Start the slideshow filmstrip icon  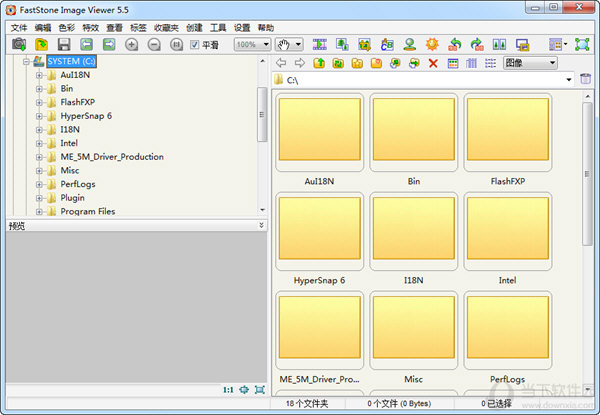pyautogui.click(x=320, y=44)
